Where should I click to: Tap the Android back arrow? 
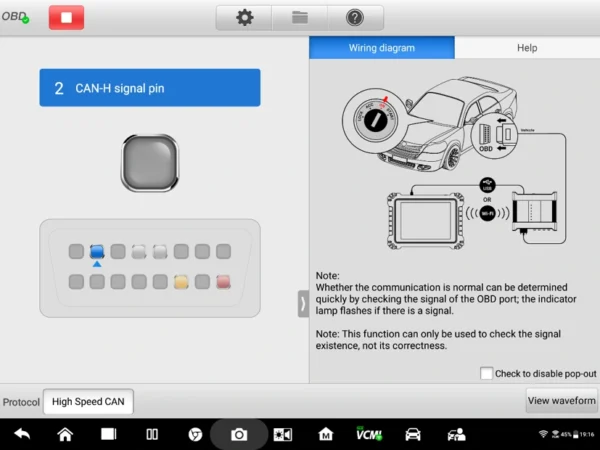coord(21,434)
